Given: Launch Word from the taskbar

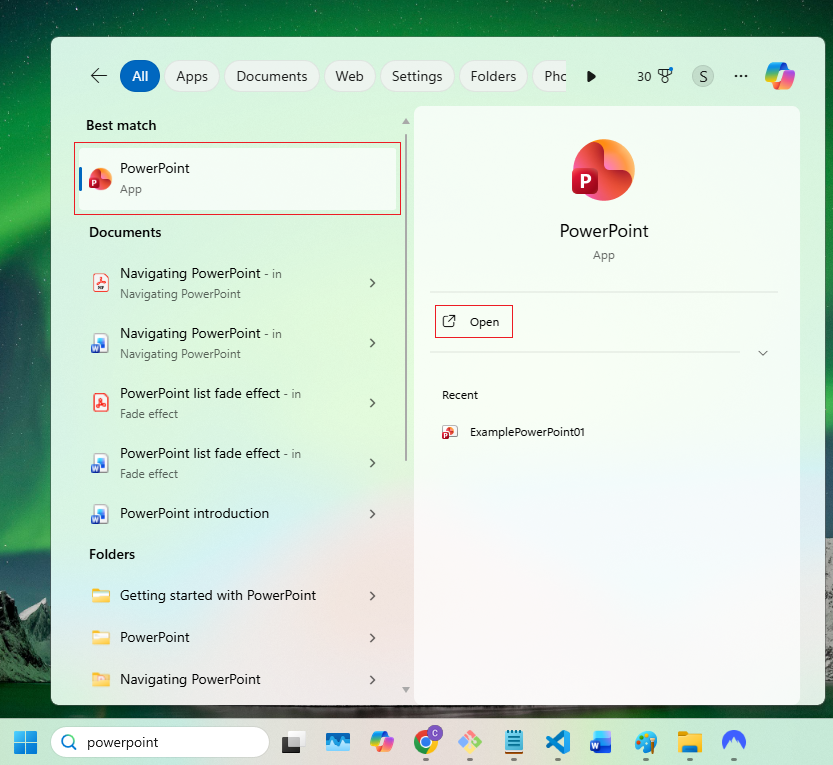Looking at the screenshot, I should coord(601,742).
